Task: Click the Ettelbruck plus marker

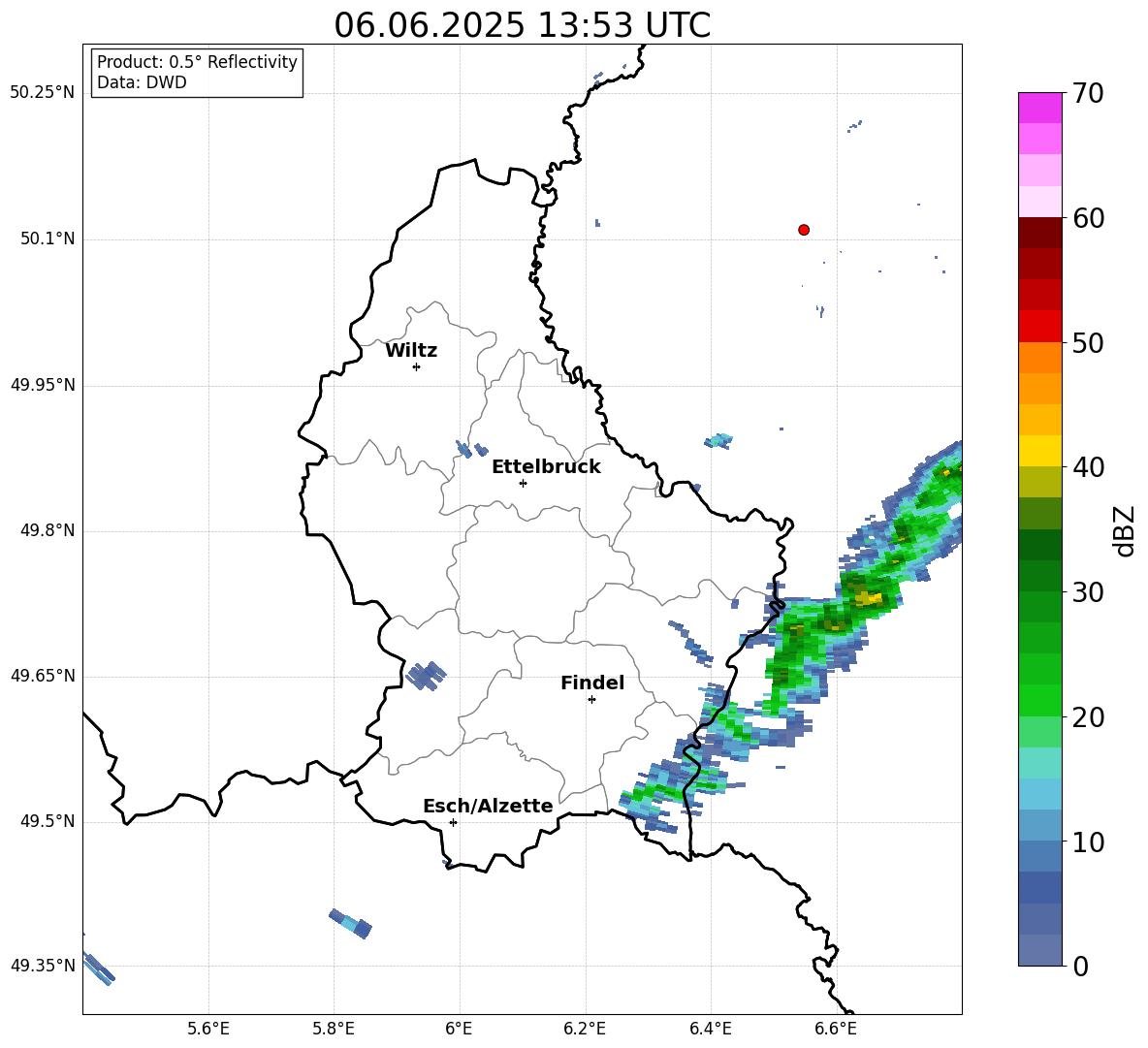Action: click(x=523, y=483)
